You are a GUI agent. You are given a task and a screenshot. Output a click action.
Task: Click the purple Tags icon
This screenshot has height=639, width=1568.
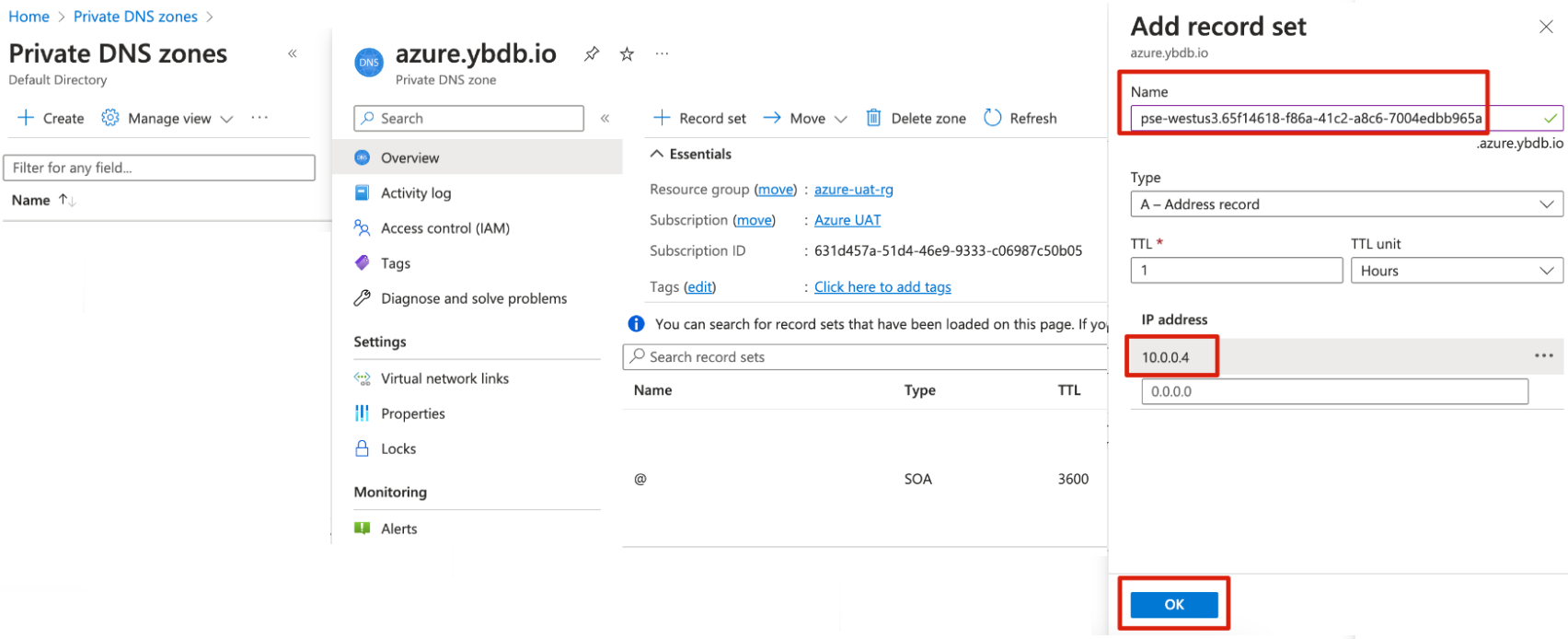coord(363,262)
